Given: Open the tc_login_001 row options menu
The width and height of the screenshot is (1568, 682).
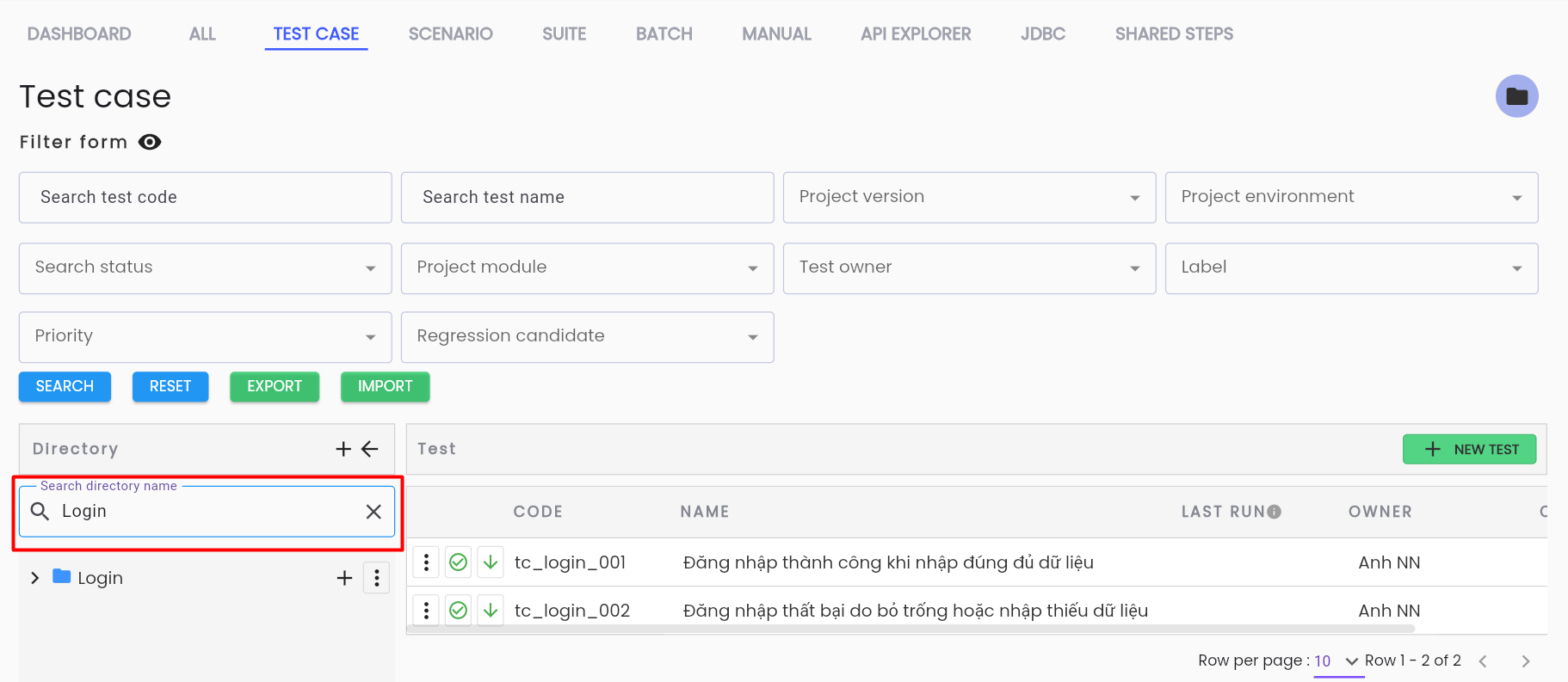Looking at the screenshot, I should click(x=426, y=562).
